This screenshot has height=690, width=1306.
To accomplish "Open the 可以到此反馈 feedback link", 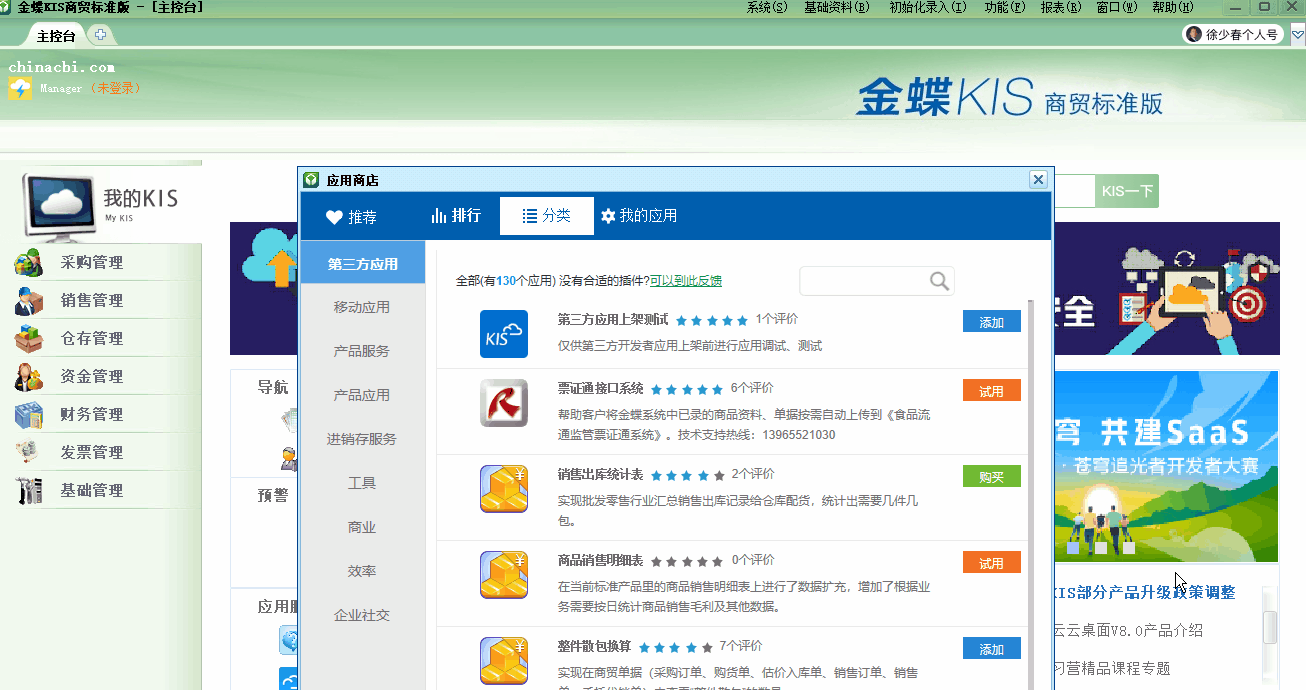I will (686, 281).
